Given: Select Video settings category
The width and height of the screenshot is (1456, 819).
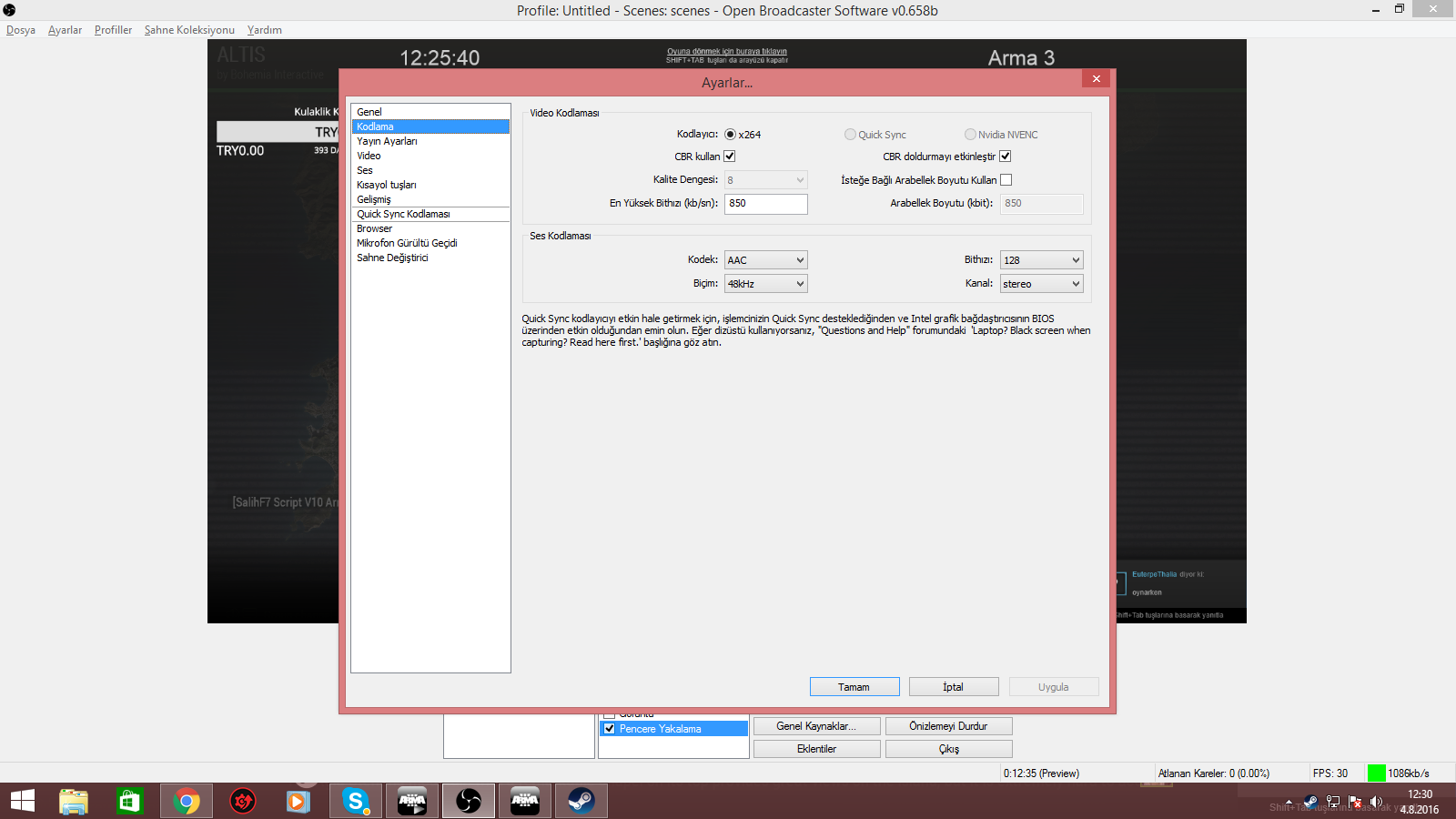Looking at the screenshot, I should [430, 156].
